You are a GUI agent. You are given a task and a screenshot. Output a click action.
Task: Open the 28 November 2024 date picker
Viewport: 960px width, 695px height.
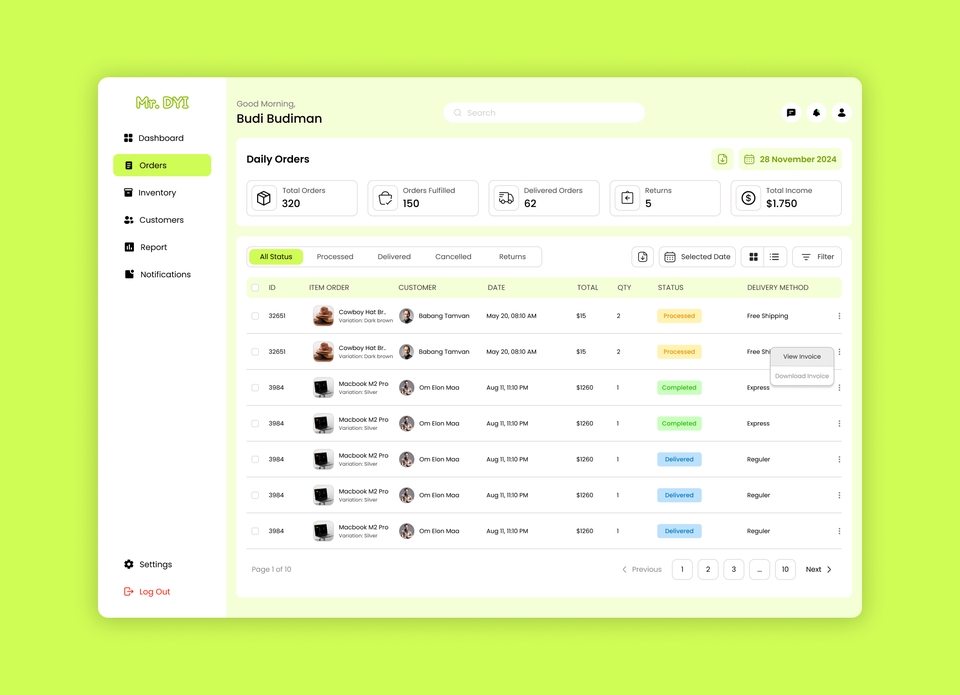tap(789, 159)
